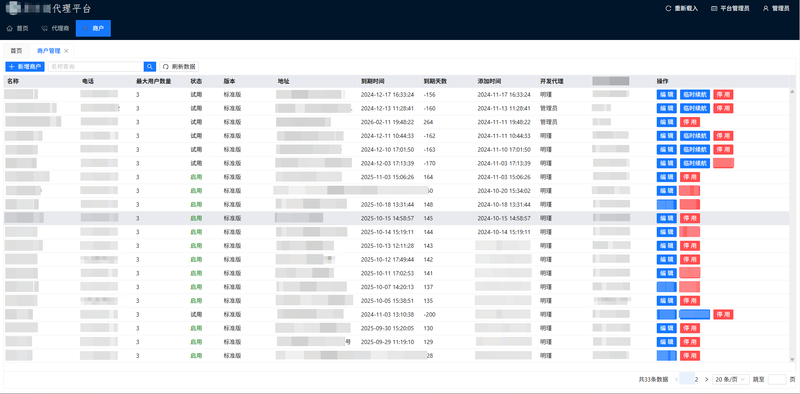Open the home icon in navigation bar
The width and height of the screenshot is (800, 394).
coord(9,29)
